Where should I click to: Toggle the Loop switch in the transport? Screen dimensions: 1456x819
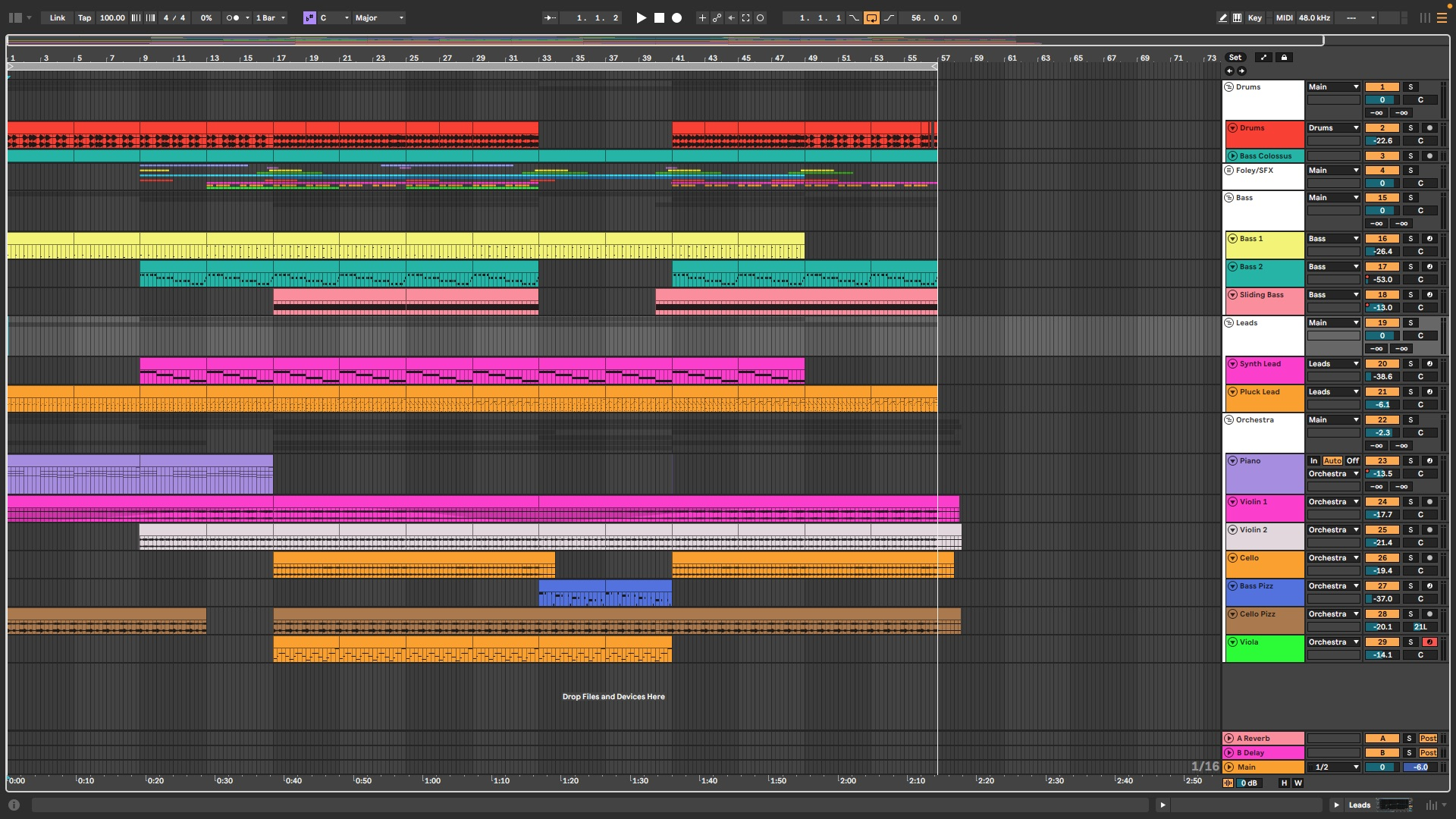click(871, 17)
